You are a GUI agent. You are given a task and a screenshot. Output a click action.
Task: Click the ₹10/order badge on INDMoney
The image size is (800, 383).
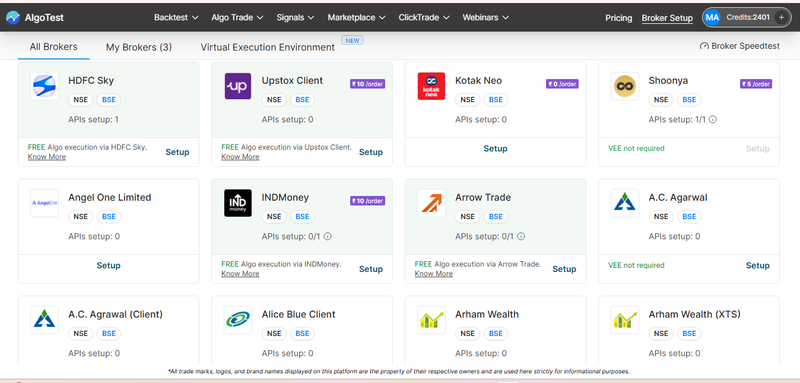[367, 201]
